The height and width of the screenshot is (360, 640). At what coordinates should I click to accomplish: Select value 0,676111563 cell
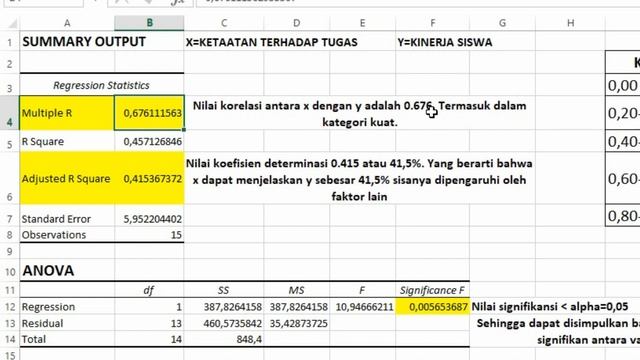tap(149, 113)
